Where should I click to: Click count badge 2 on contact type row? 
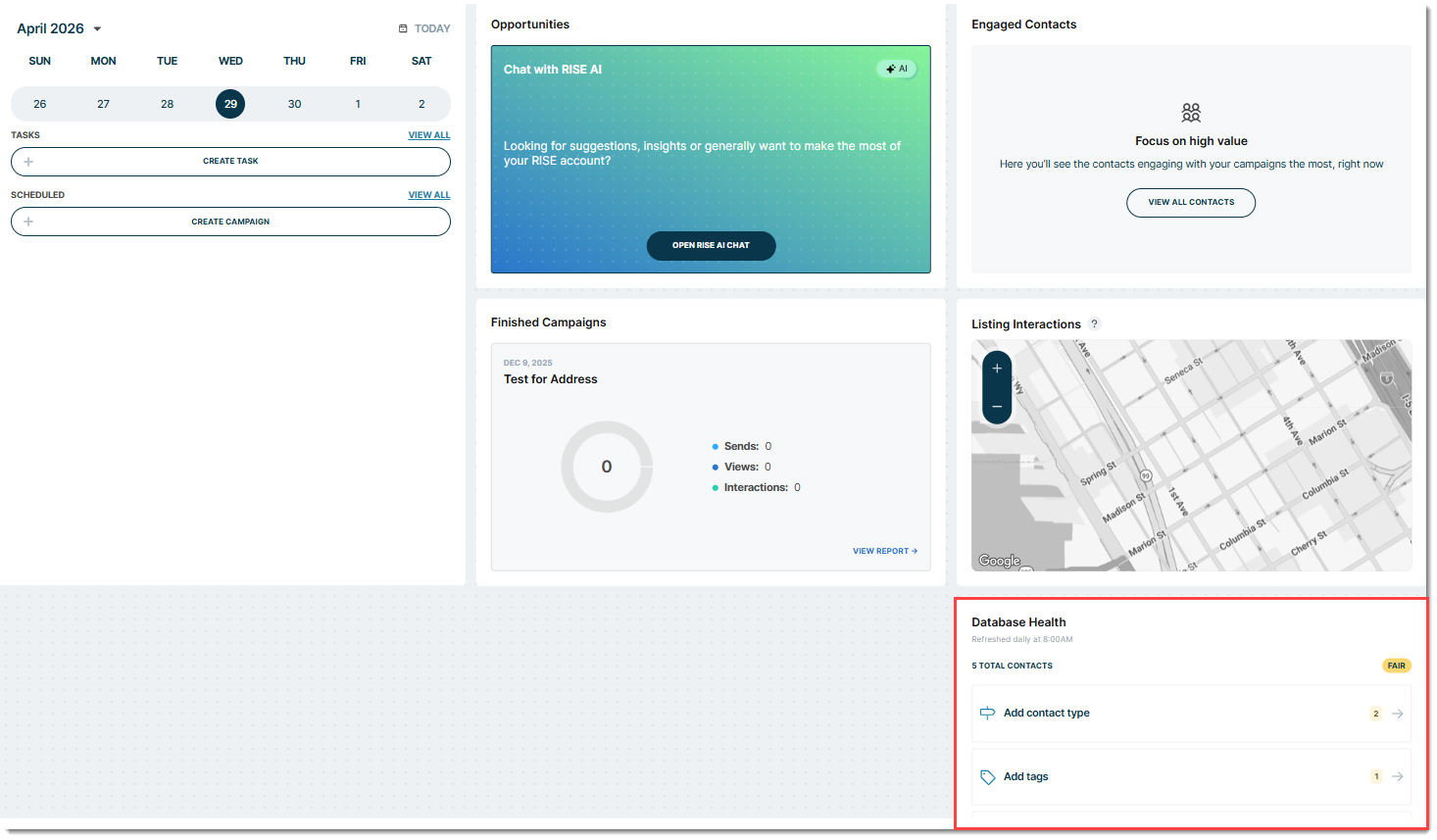point(1376,714)
